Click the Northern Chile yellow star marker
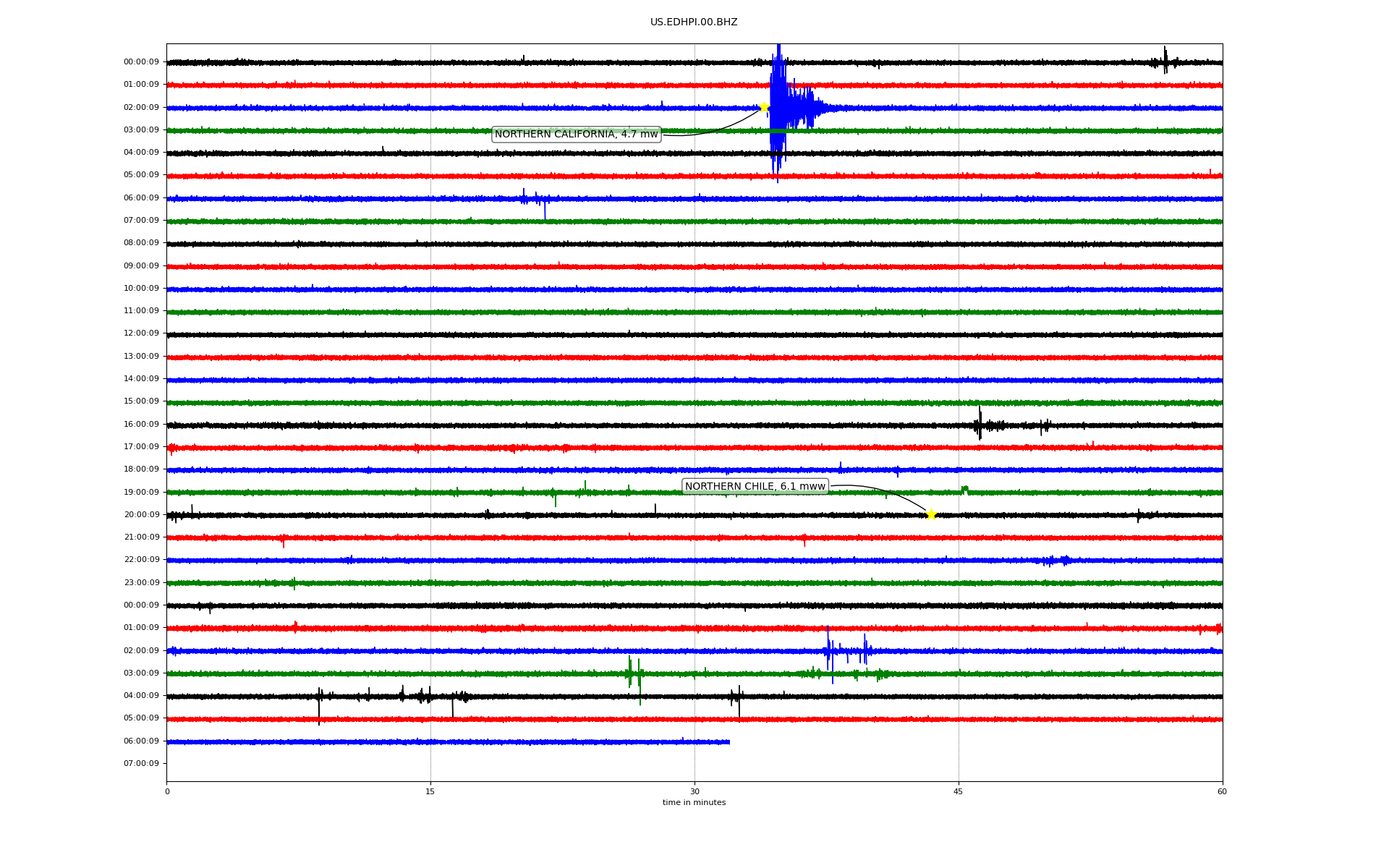This screenshot has height=868, width=1389. [x=931, y=514]
